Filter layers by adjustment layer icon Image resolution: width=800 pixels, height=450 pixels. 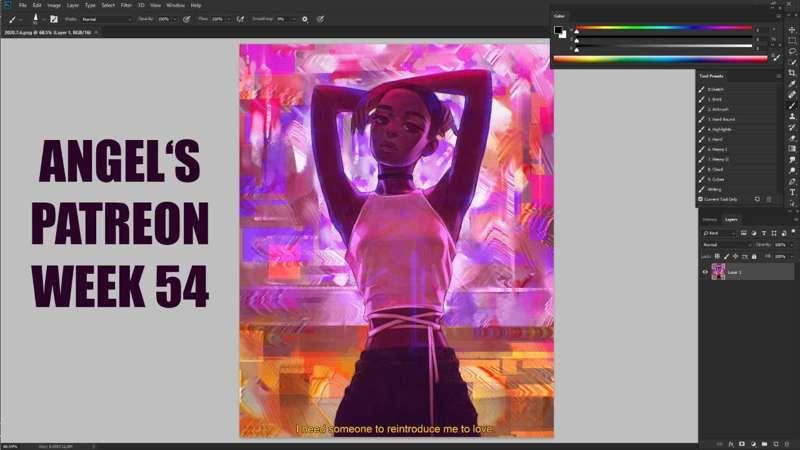tap(754, 233)
